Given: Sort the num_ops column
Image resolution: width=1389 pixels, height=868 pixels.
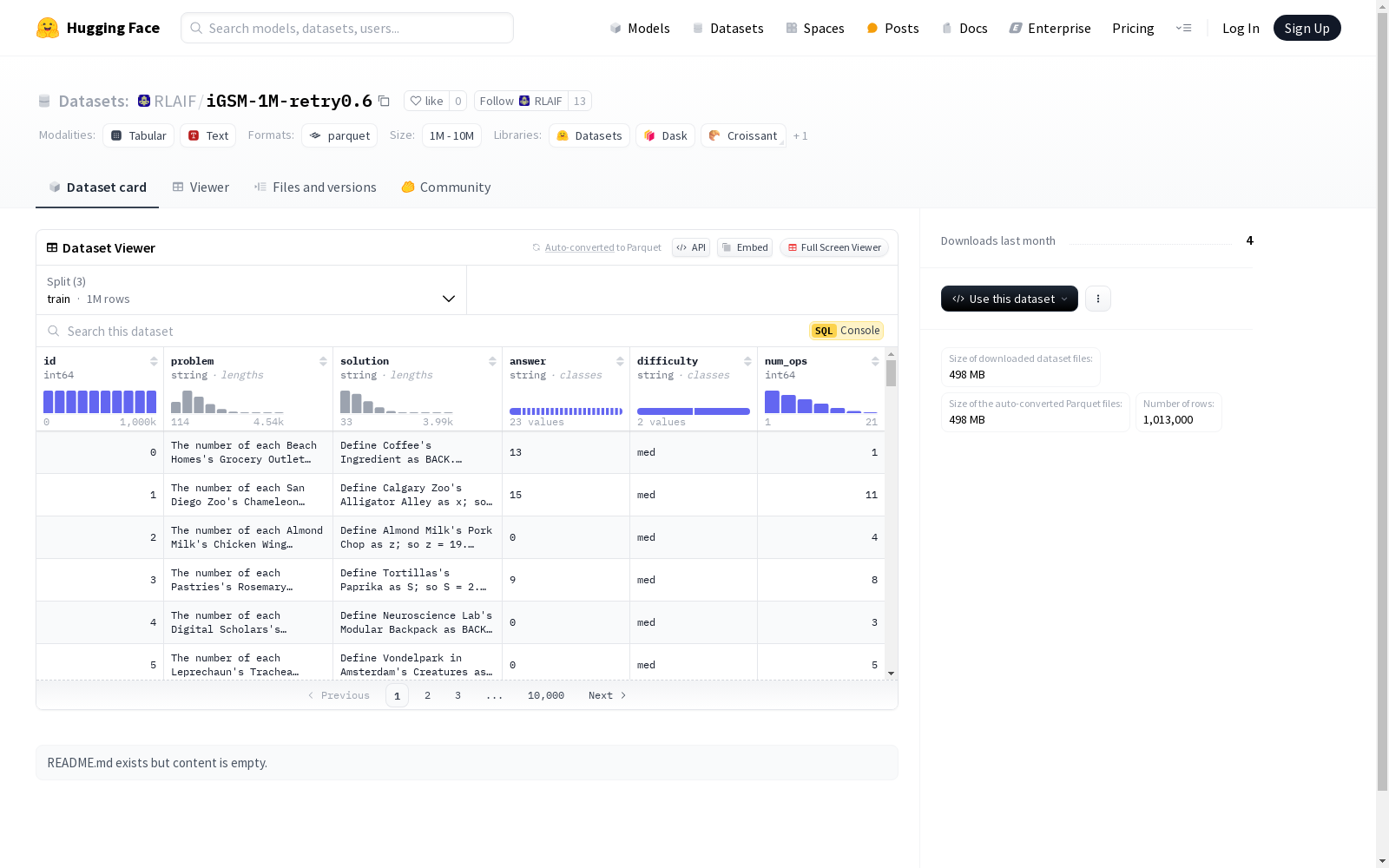Looking at the screenshot, I should click(x=875, y=361).
